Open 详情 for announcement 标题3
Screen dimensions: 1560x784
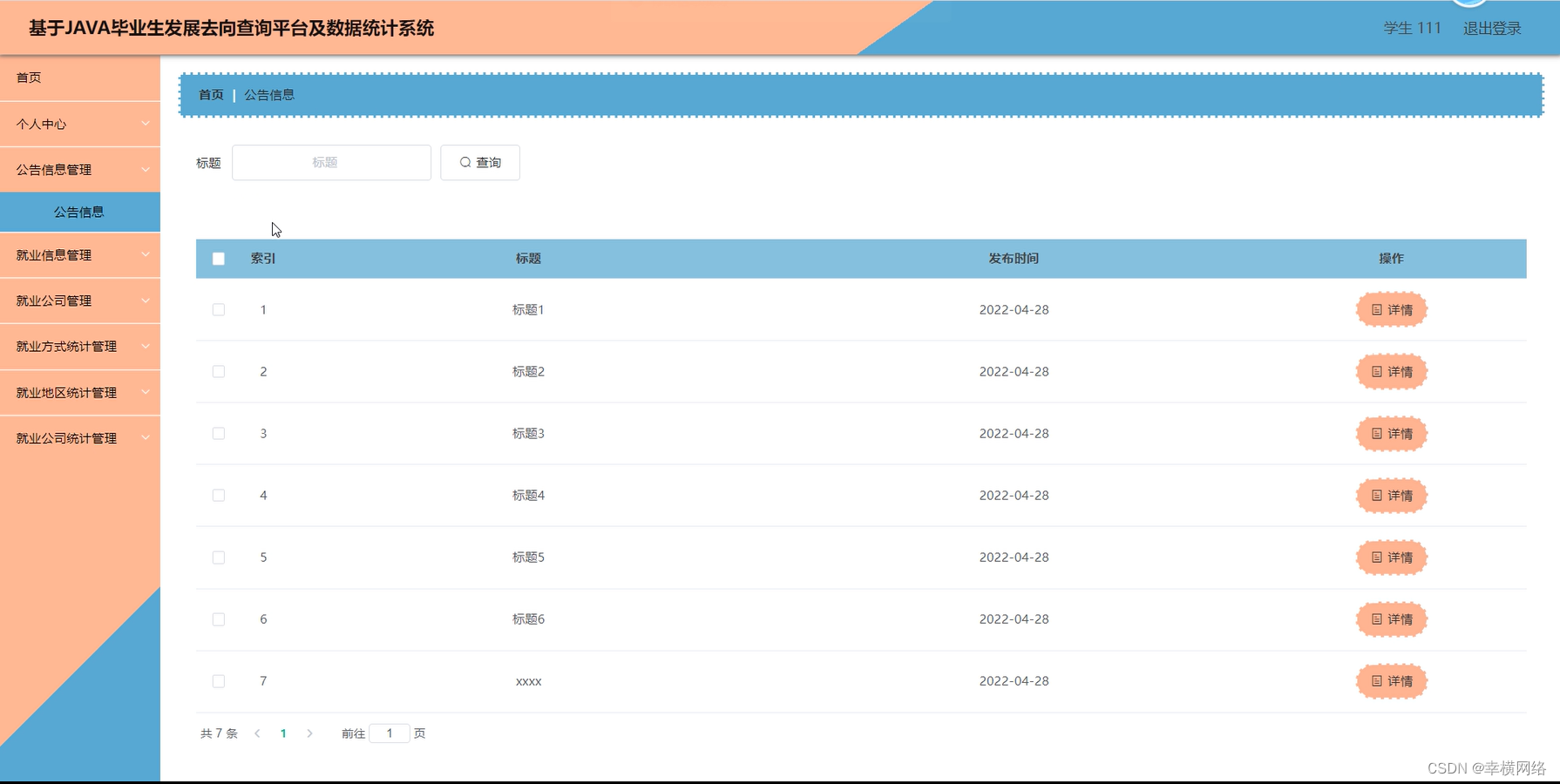click(x=1390, y=433)
